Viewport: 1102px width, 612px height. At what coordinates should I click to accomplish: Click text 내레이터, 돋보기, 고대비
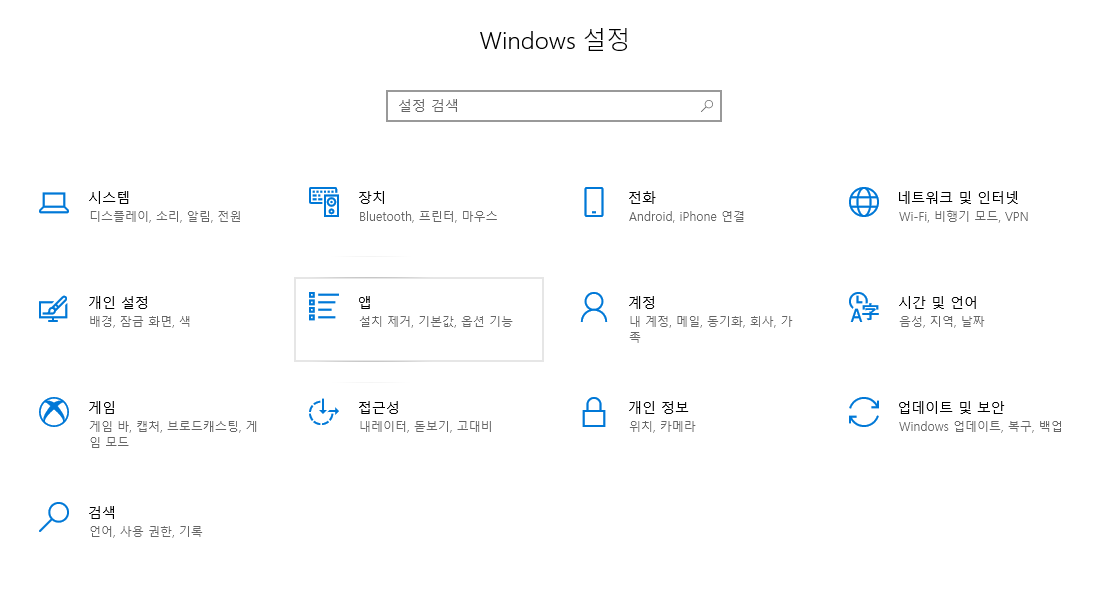pyautogui.click(x=426, y=427)
